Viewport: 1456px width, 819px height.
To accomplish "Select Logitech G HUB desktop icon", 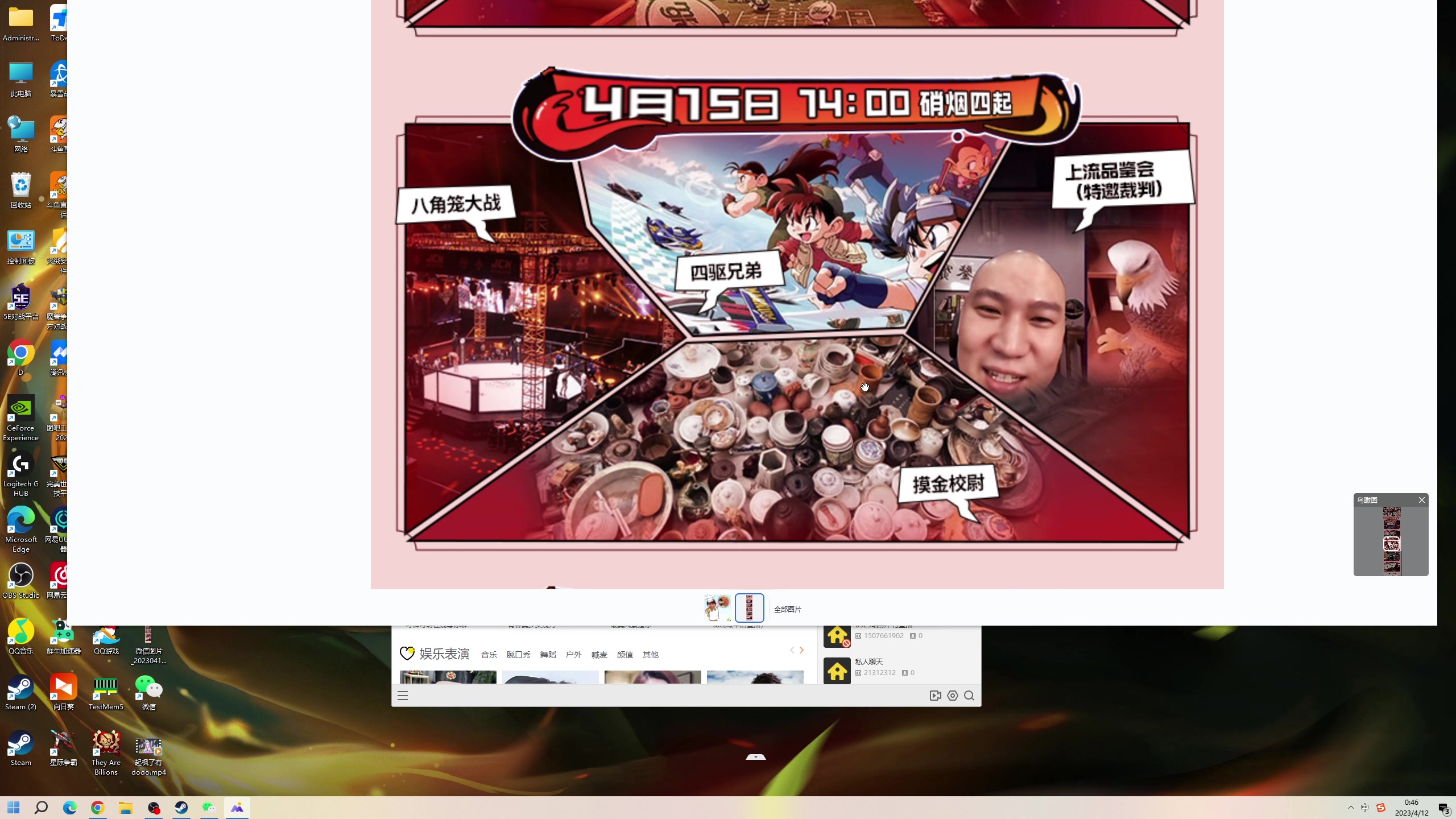I will [x=21, y=474].
